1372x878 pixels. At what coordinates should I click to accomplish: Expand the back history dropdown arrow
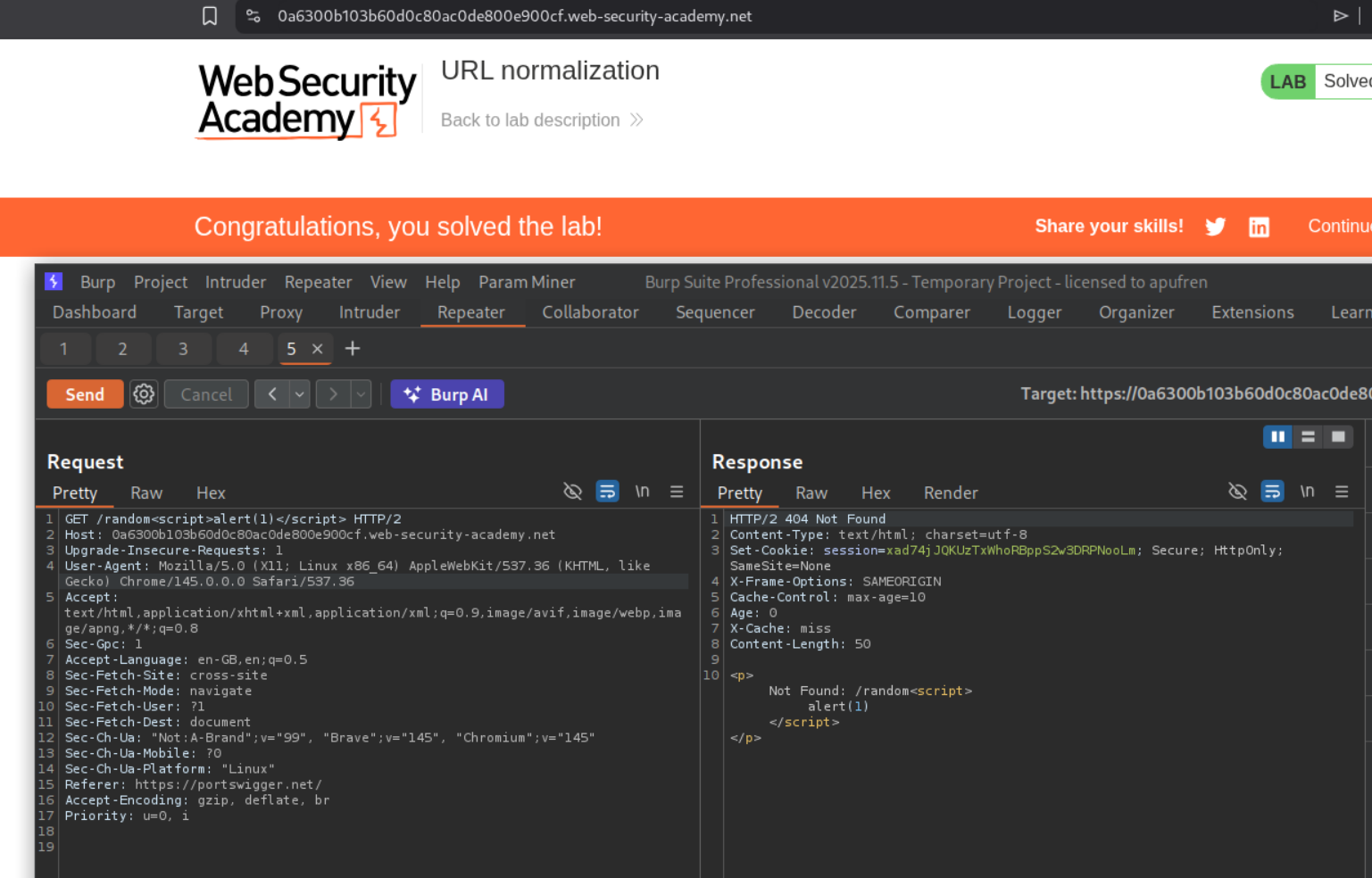coord(300,393)
